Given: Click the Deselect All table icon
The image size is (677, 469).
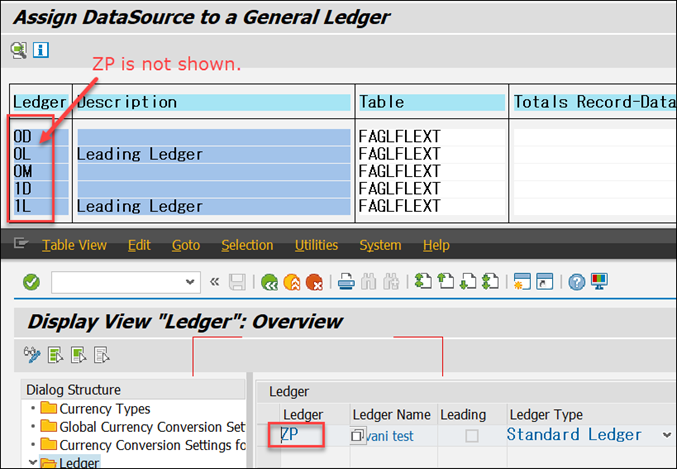Looking at the screenshot, I should 101,355.
